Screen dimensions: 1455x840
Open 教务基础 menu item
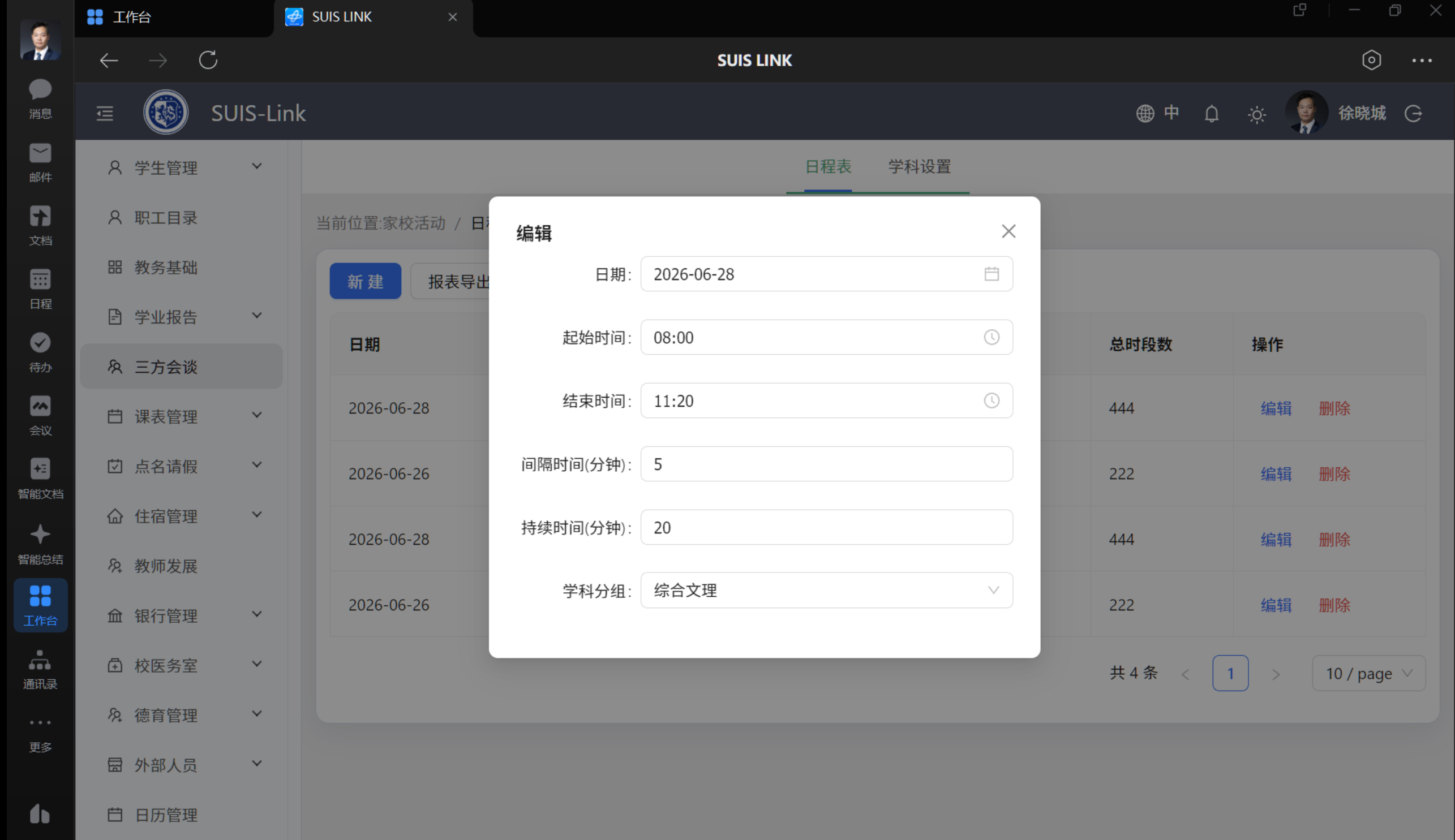[x=181, y=267]
